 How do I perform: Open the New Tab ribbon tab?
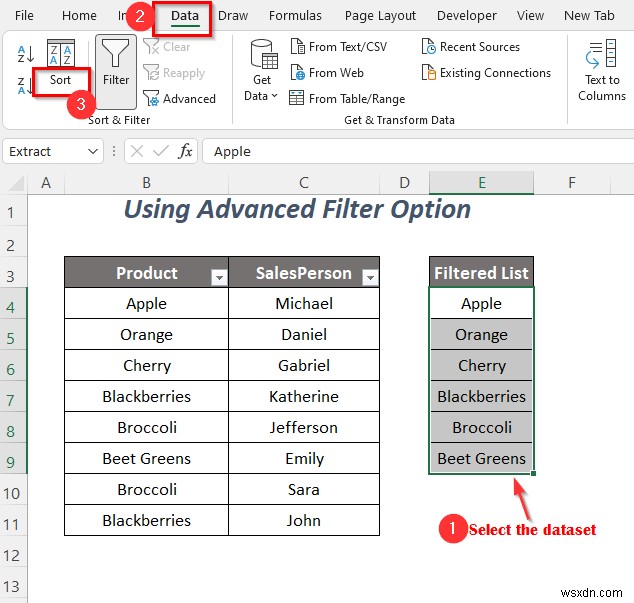589,16
